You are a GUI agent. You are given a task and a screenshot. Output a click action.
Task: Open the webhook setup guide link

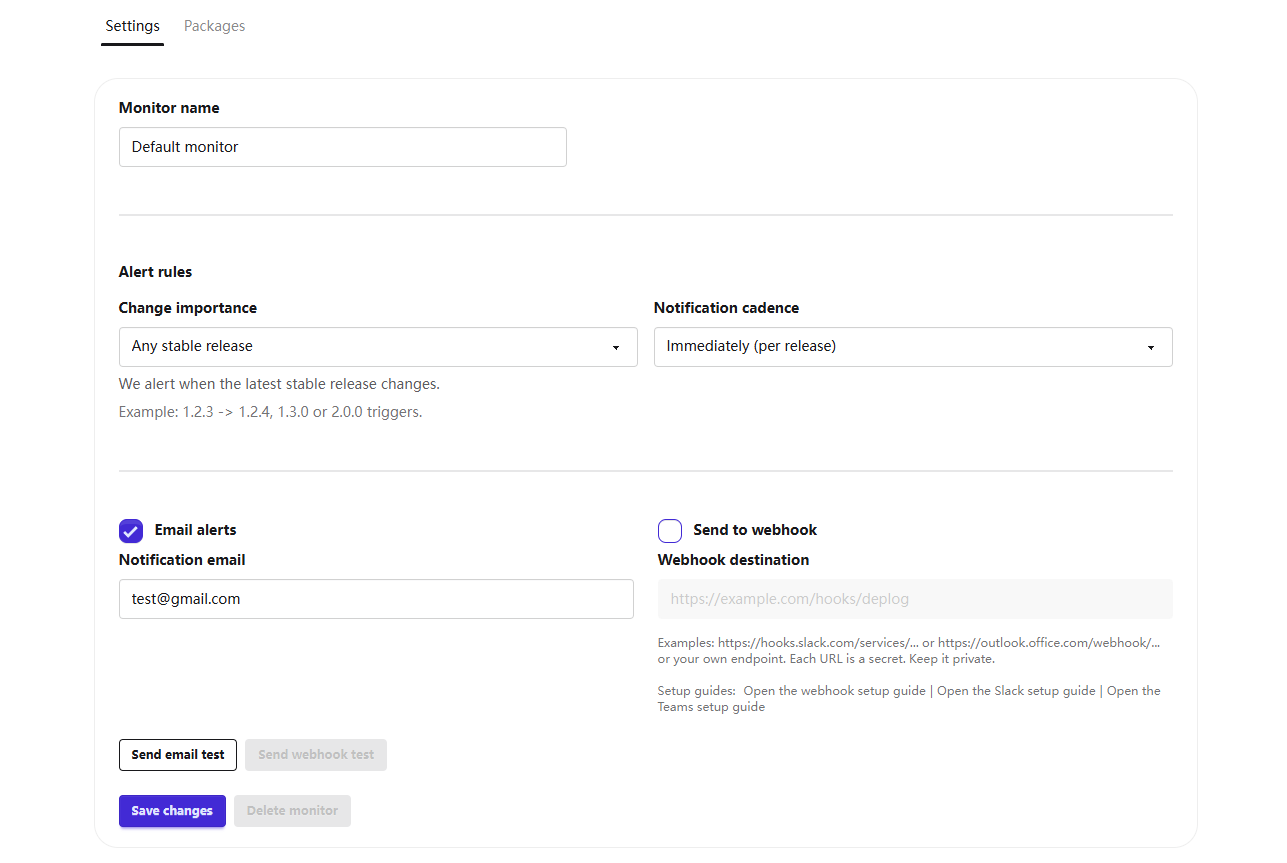(x=834, y=691)
